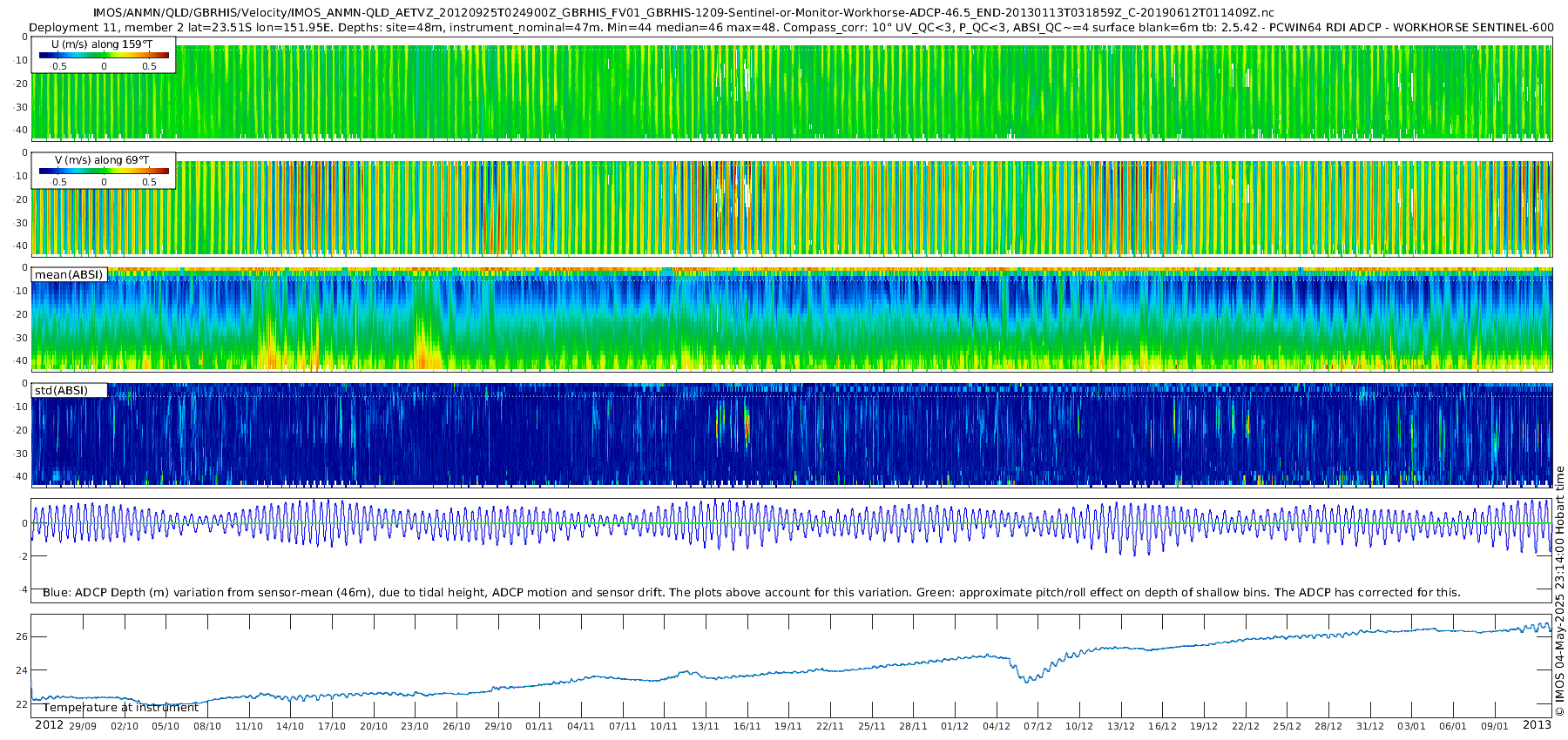Click the deployment metadata subtitle line
1568x740 pixels.
click(791, 27)
